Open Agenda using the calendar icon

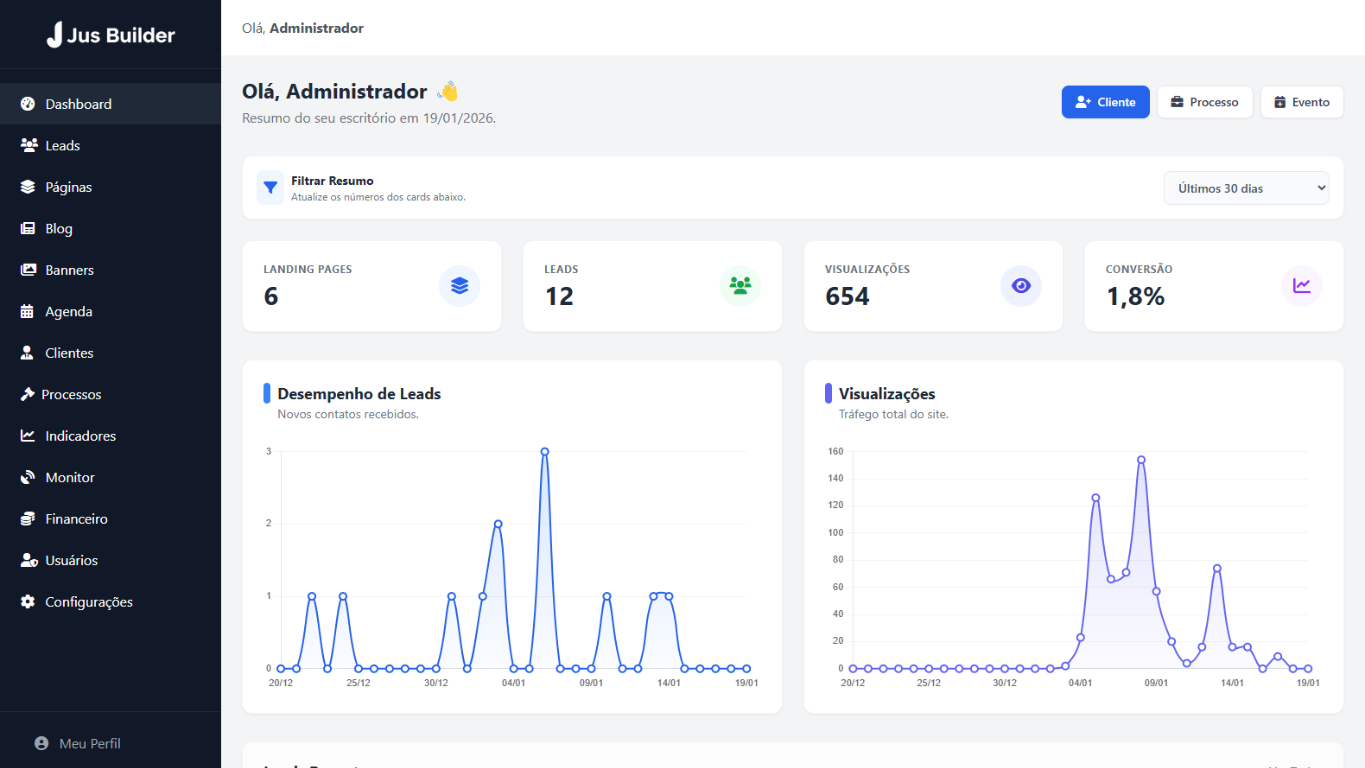(28, 311)
